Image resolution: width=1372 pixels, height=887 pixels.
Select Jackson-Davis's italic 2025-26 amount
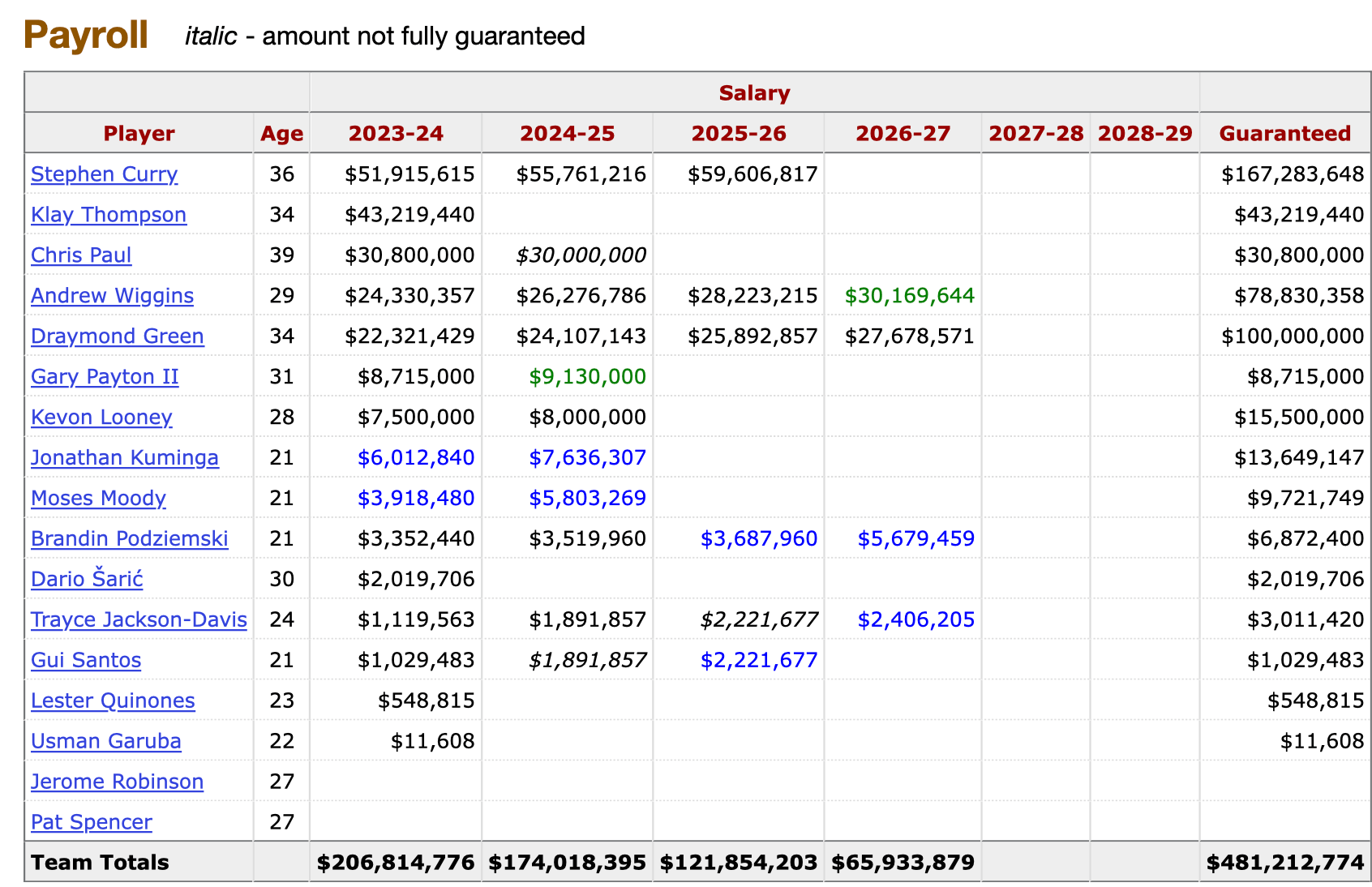pos(759,620)
